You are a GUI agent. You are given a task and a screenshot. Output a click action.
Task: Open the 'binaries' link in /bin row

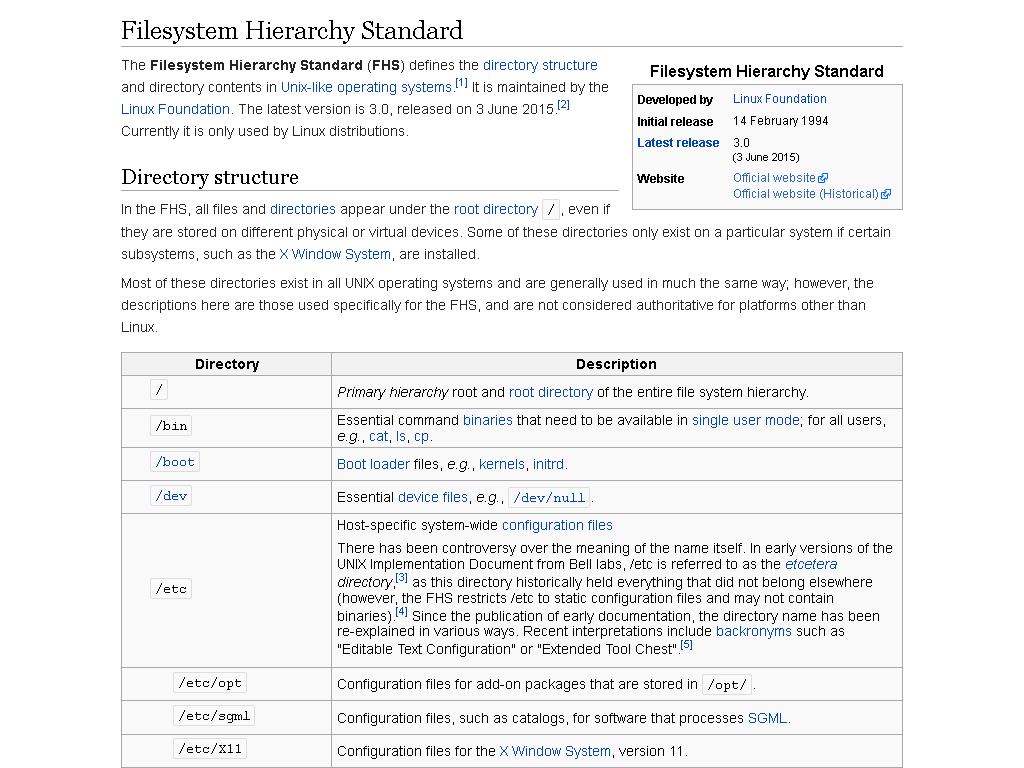click(487, 421)
